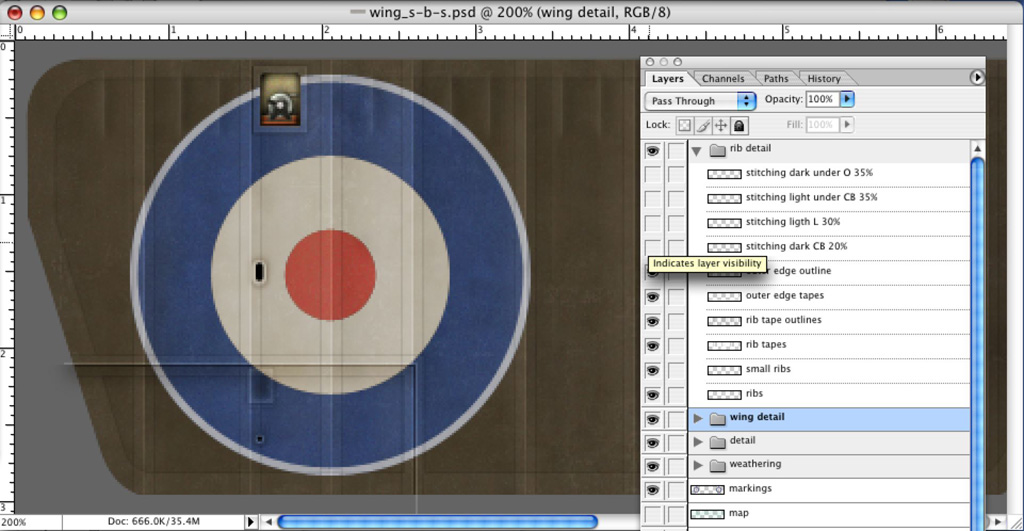Expand the wing detail group
The image size is (1024, 531).
click(698, 418)
